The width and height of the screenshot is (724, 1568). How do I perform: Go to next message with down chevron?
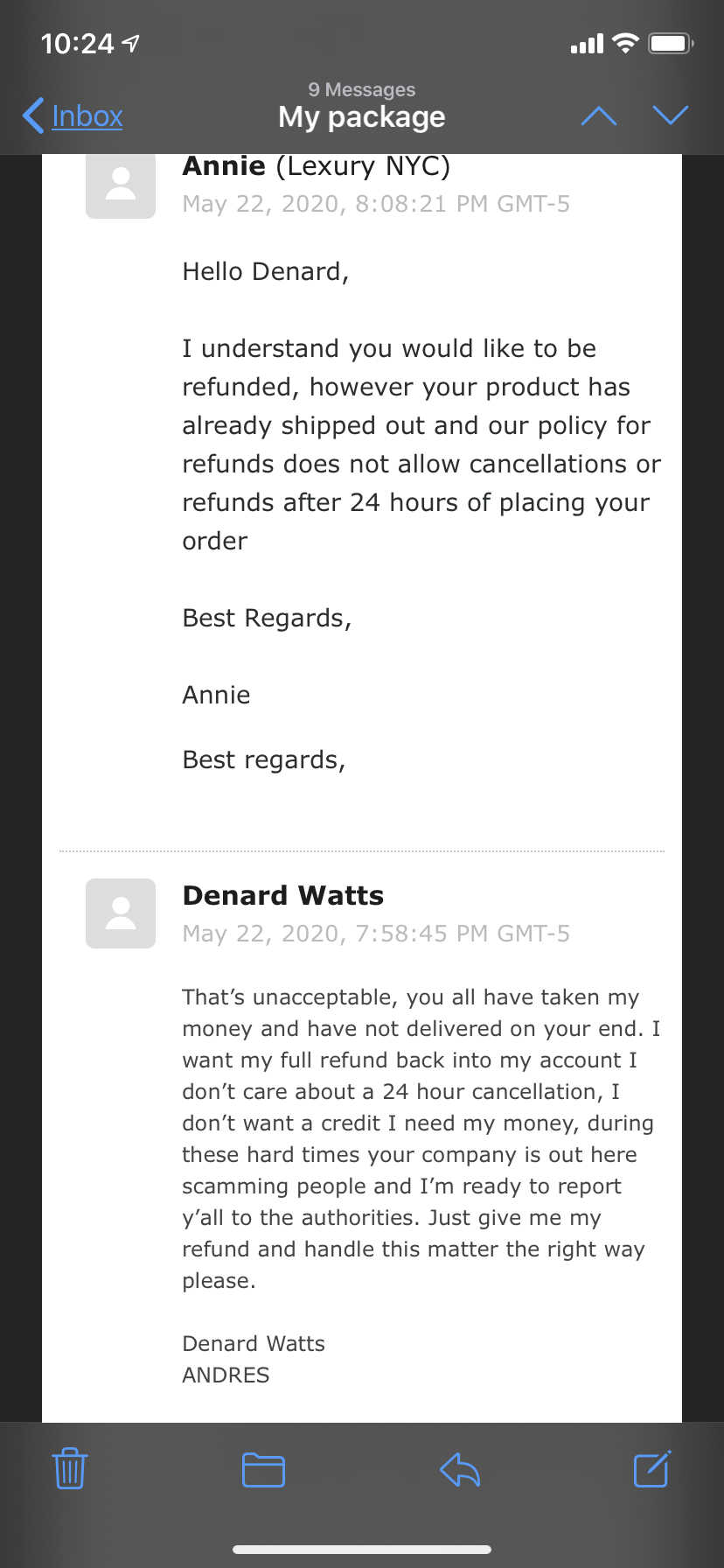671,115
